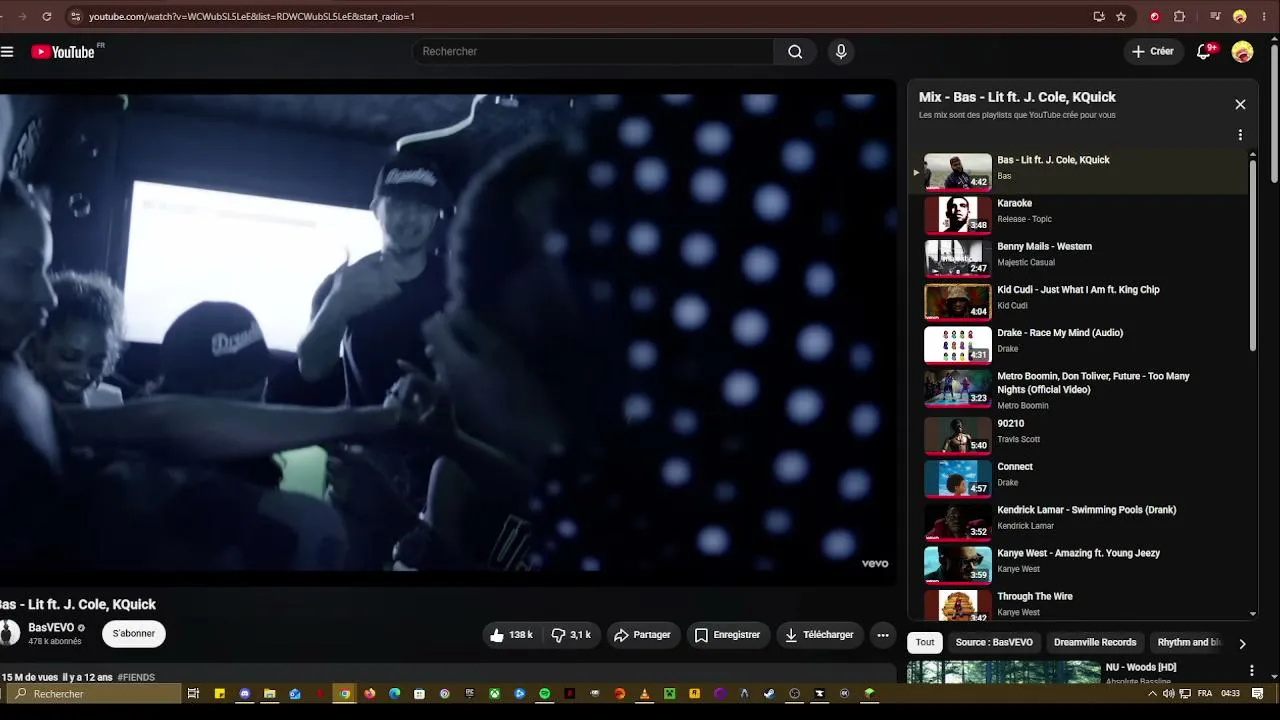The image size is (1280, 720).
Task: Open options for NU - Woods video
Action: [x=1251, y=670]
